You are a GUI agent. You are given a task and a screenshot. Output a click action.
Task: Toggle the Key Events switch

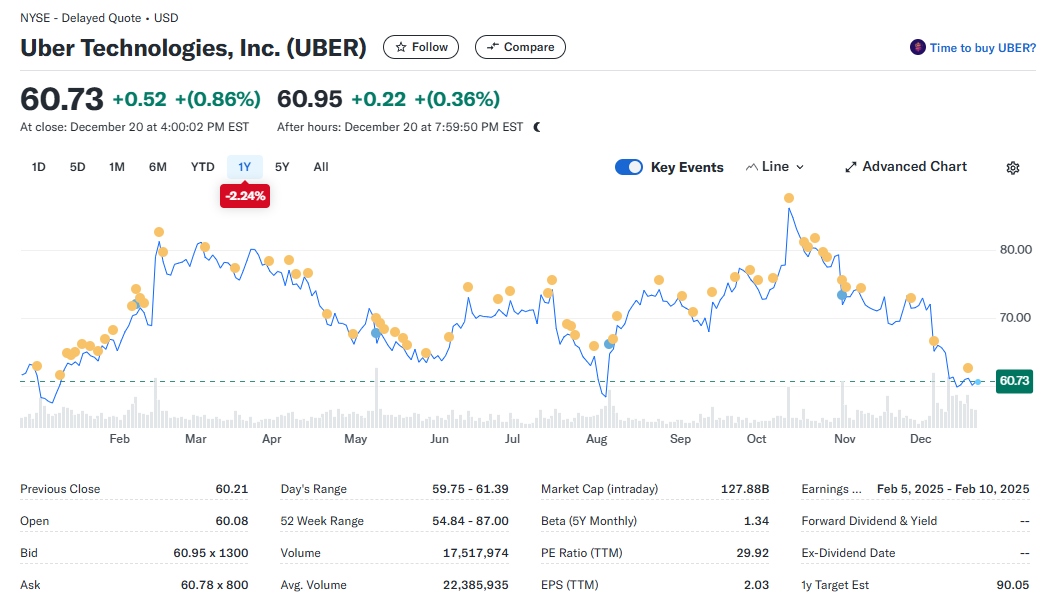point(628,167)
